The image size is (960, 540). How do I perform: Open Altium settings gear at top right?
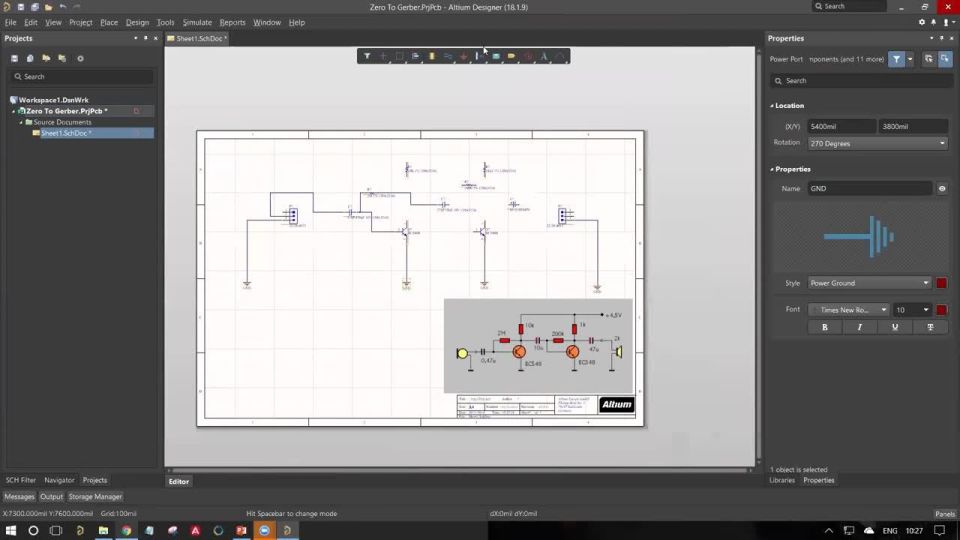(x=922, y=22)
